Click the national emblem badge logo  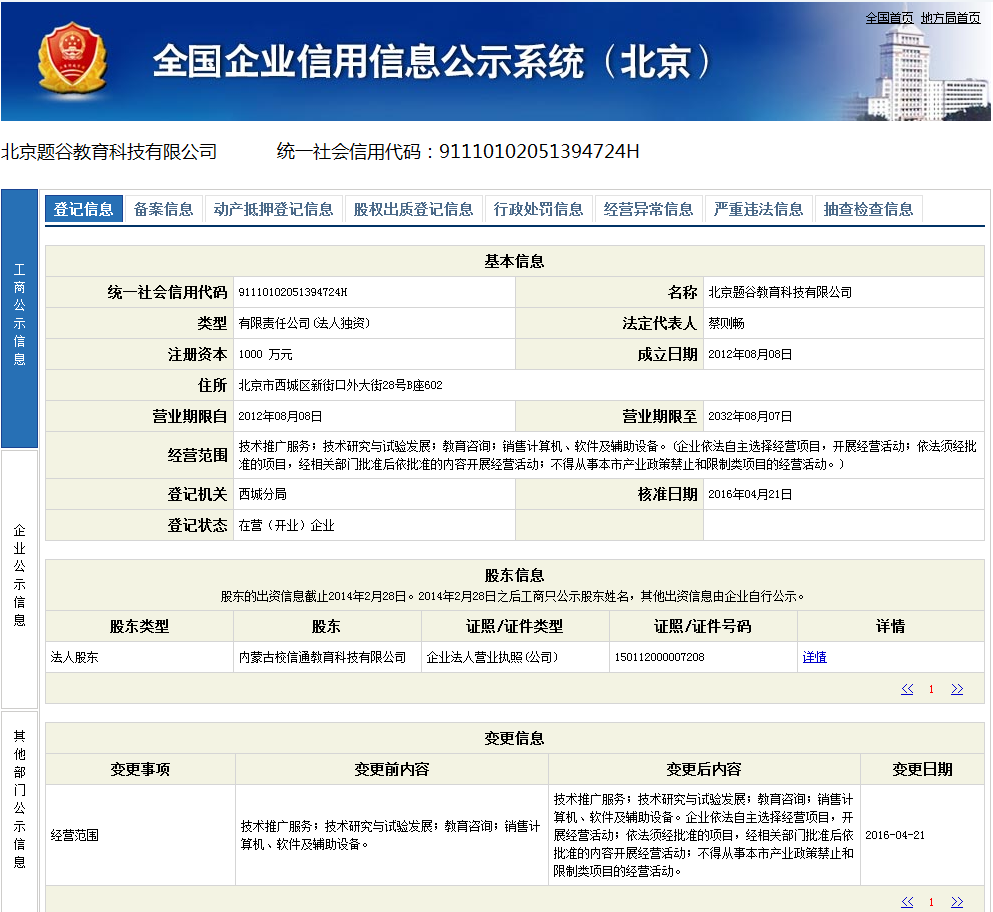[71, 60]
